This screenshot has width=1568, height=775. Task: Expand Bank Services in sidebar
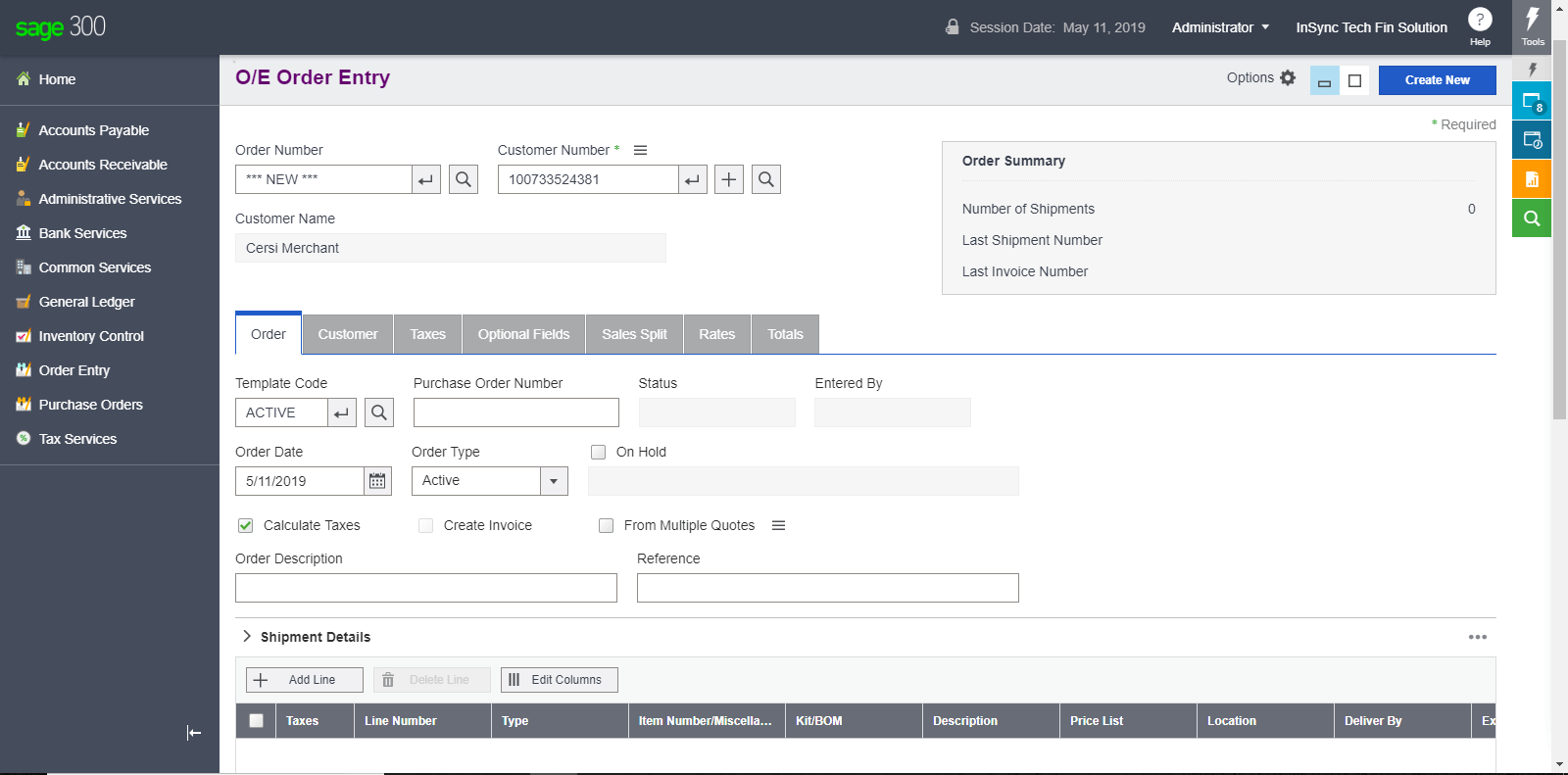pos(82,233)
